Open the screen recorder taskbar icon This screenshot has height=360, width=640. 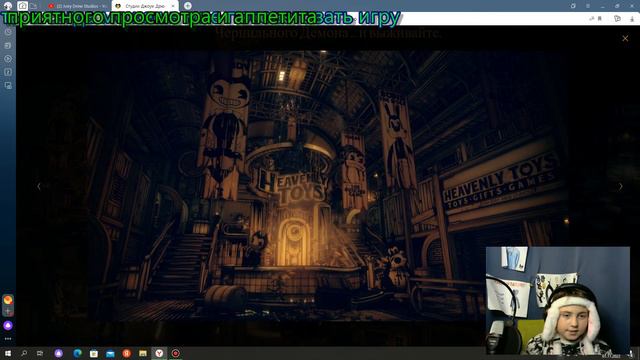(x=176, y=353)
